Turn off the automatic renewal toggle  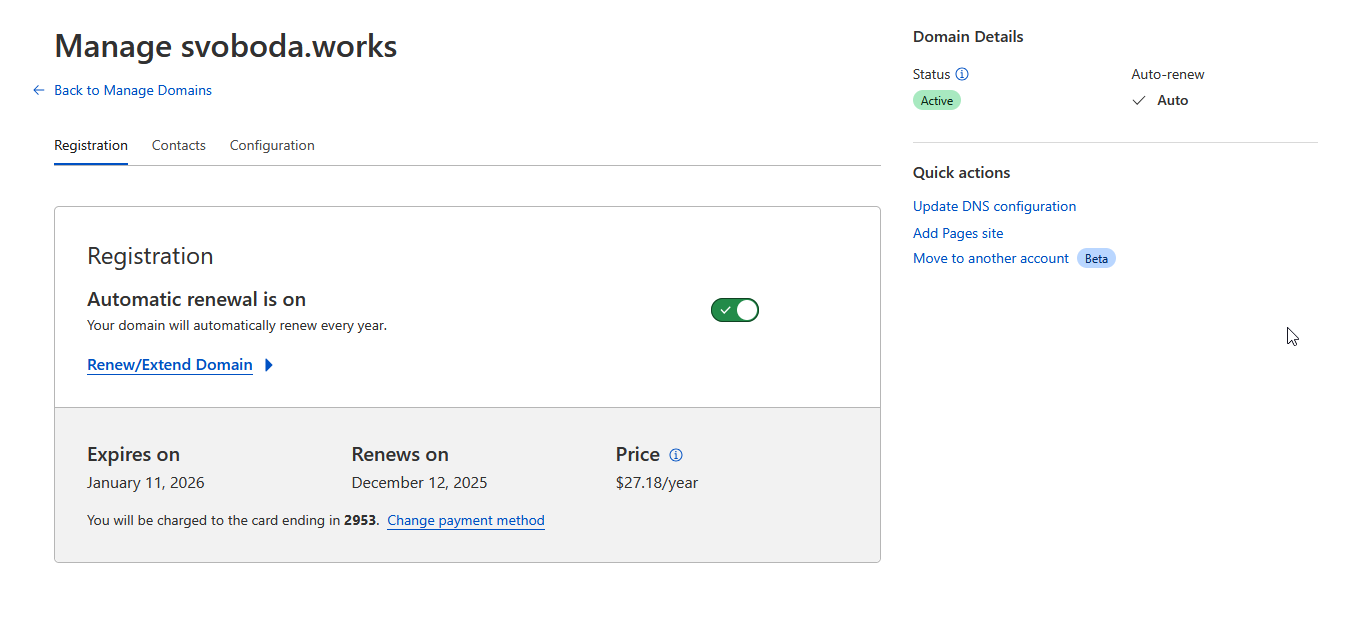(x=735, y=310)
